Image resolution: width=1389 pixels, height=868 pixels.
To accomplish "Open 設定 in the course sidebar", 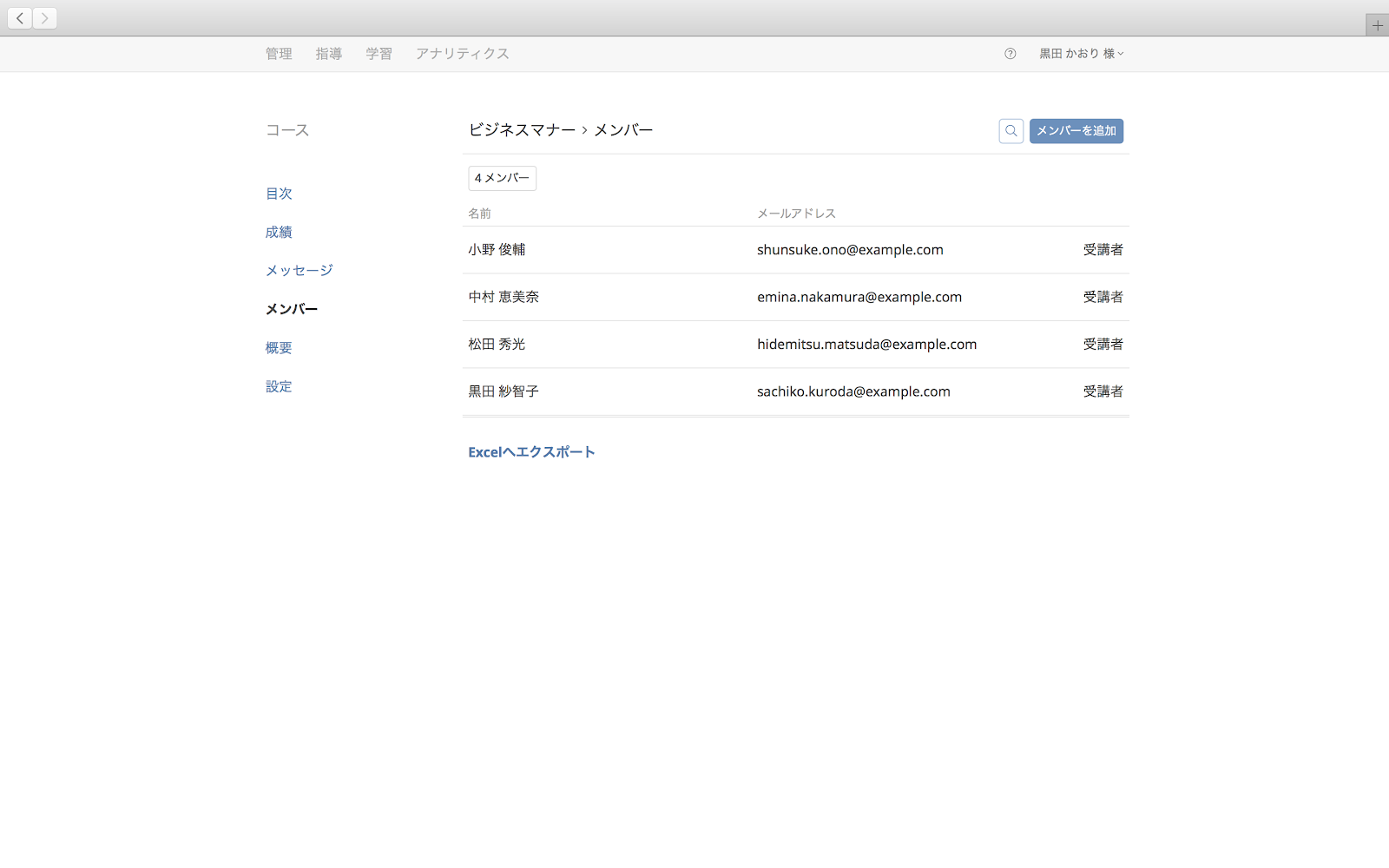I will click(x=279, y=386).
